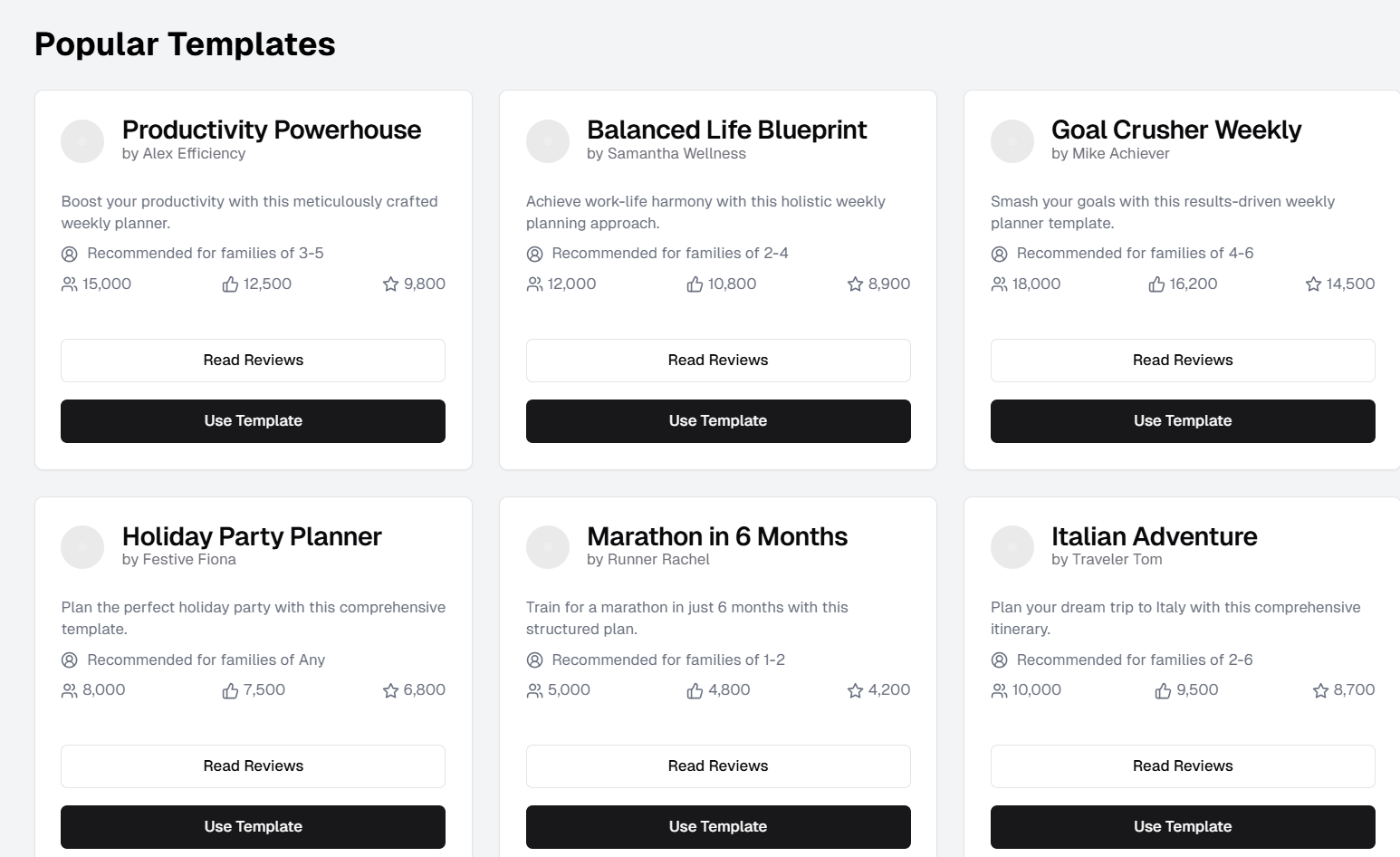Image resolution: width=1400 pixels, height=857 pixels.
Task: Click the thumbs-up icon on Holiday Party Planner
Action: pos(230,691)
